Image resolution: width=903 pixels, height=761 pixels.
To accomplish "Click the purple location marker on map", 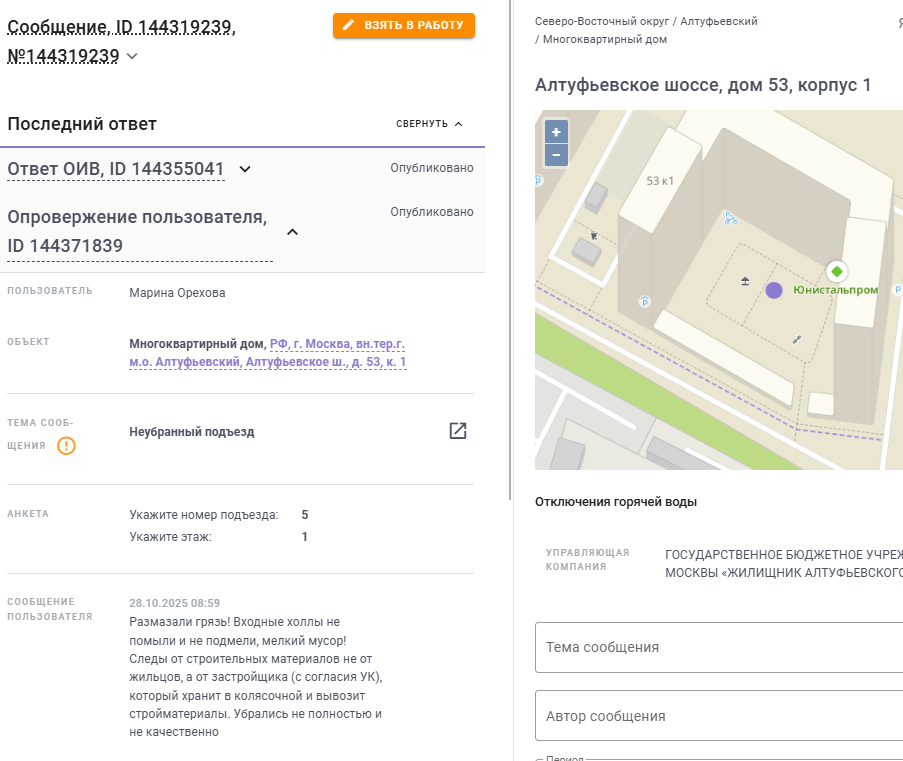I will (x=774, y=290).
